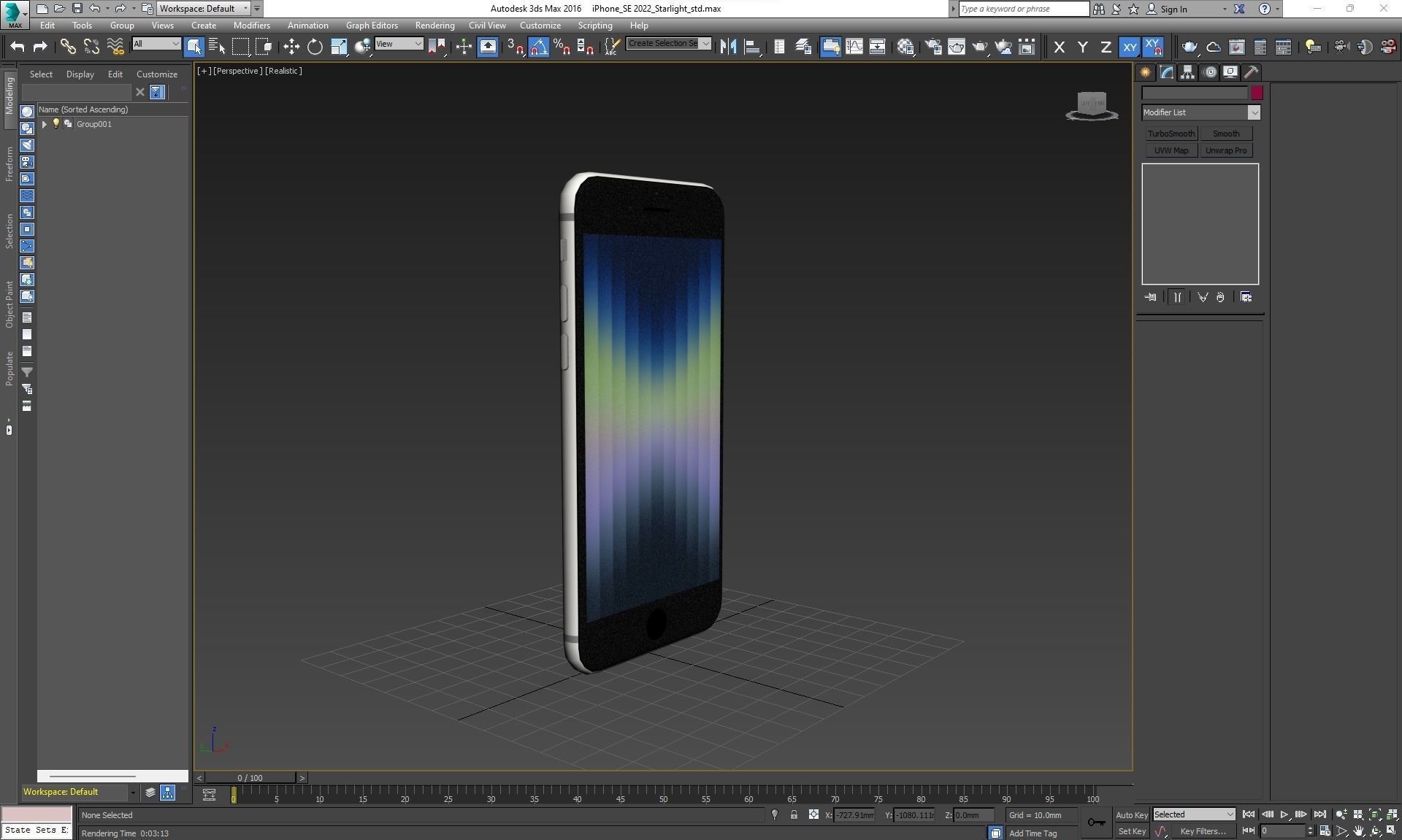This screenshot has height=840, width=1402.
Task: Toggle Spinner Snap button
Action: pos(585,47)
